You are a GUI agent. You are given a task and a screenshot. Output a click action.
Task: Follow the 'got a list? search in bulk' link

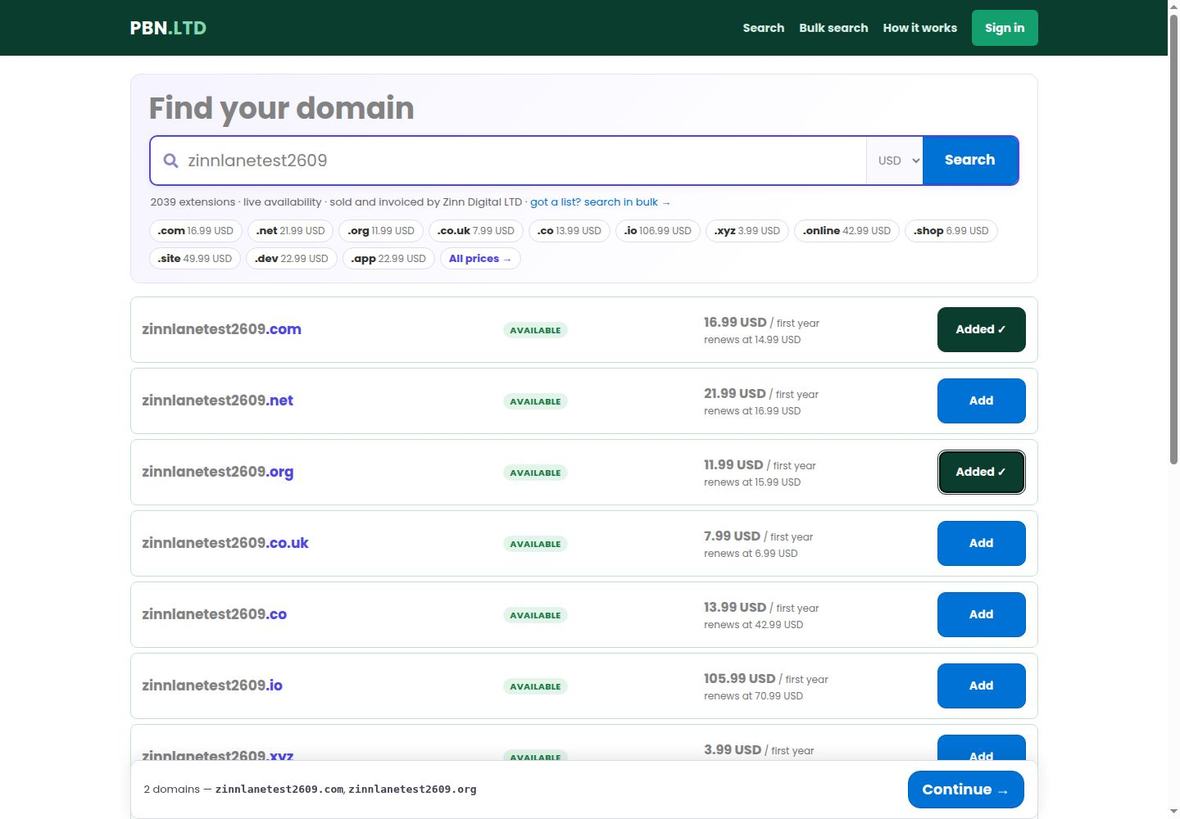(x=600, y=202)
